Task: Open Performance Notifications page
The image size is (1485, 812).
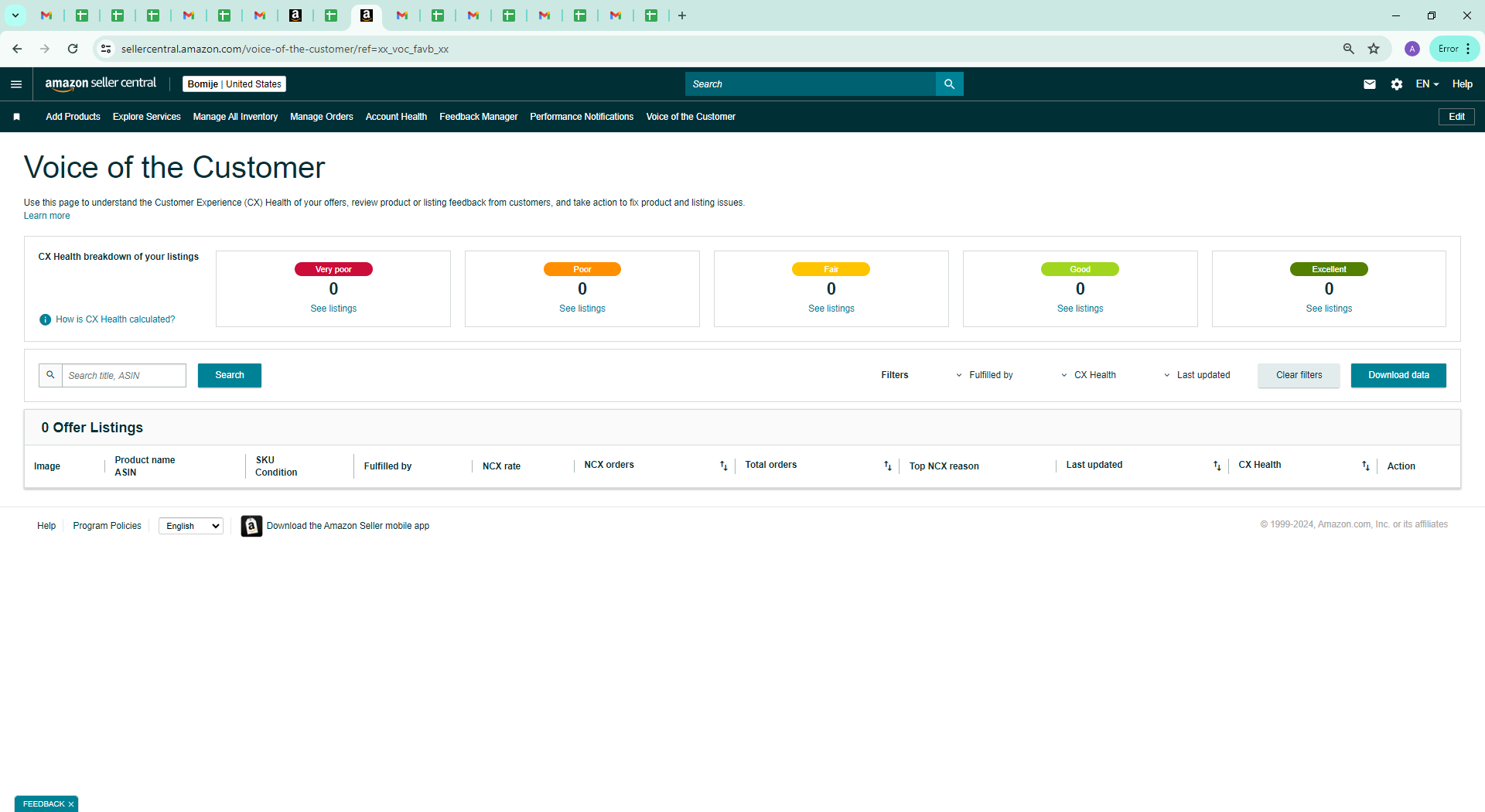Action: 582,117
